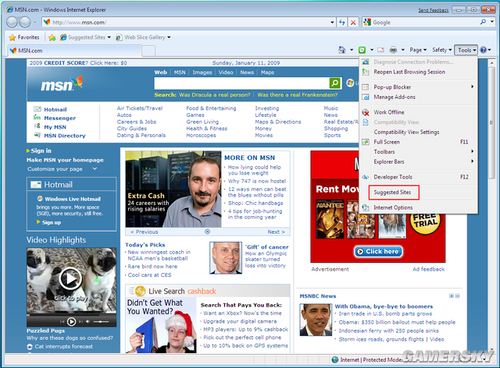
Task: Click the Favorites star icon
Action: pos(12,37)
